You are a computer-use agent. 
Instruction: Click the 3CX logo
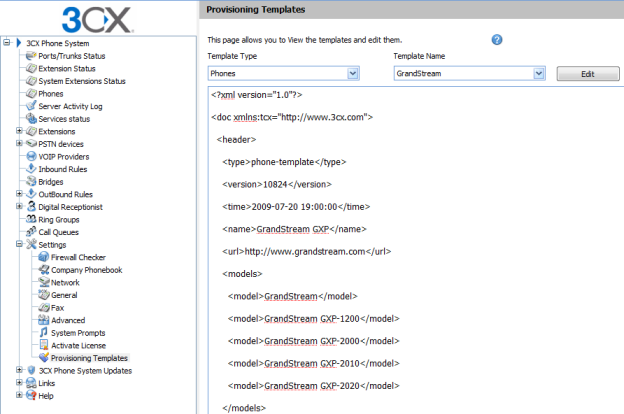click(x=98, y=20)
